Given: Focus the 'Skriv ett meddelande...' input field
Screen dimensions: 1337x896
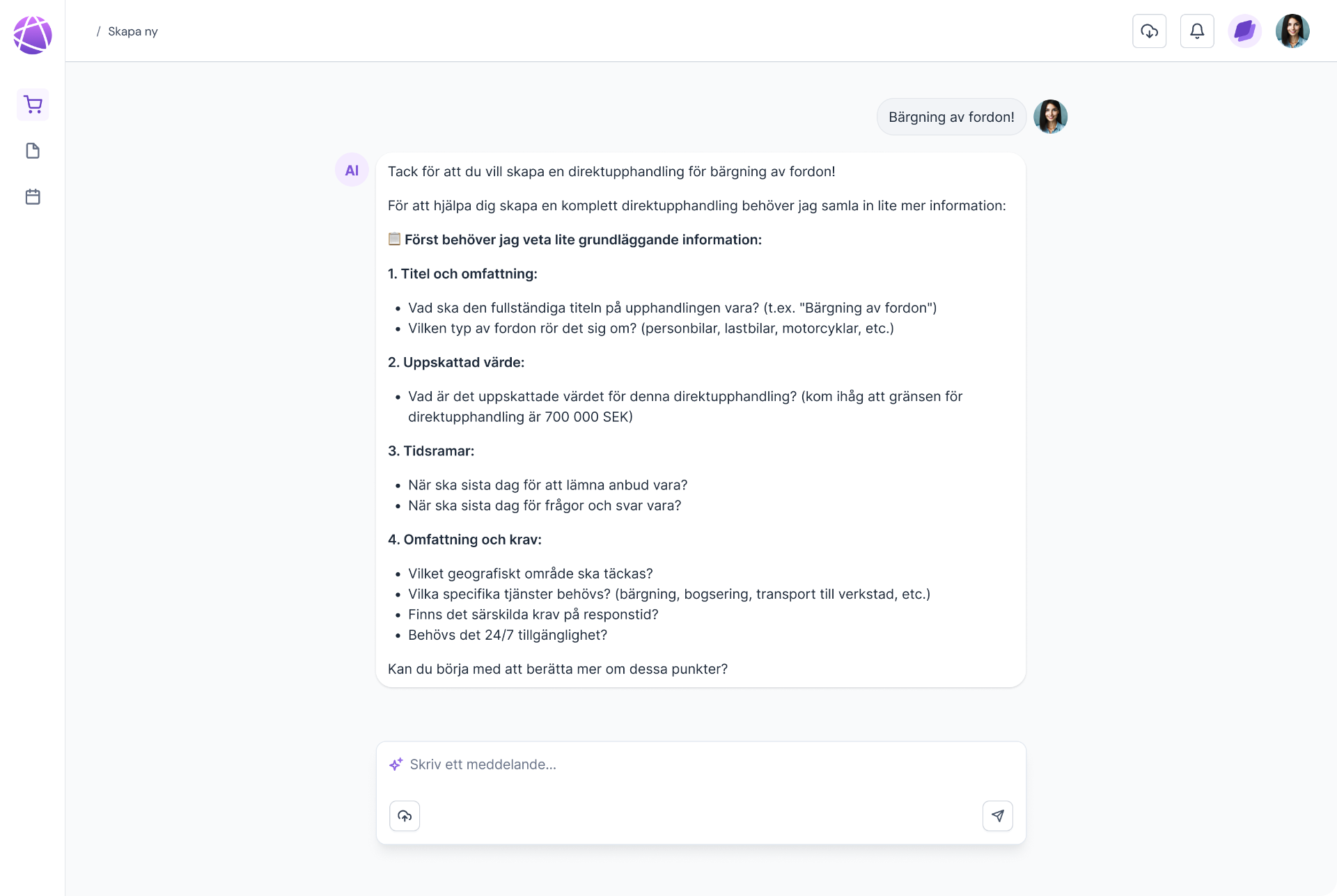Looking at the screenshot, I should 701,764.
